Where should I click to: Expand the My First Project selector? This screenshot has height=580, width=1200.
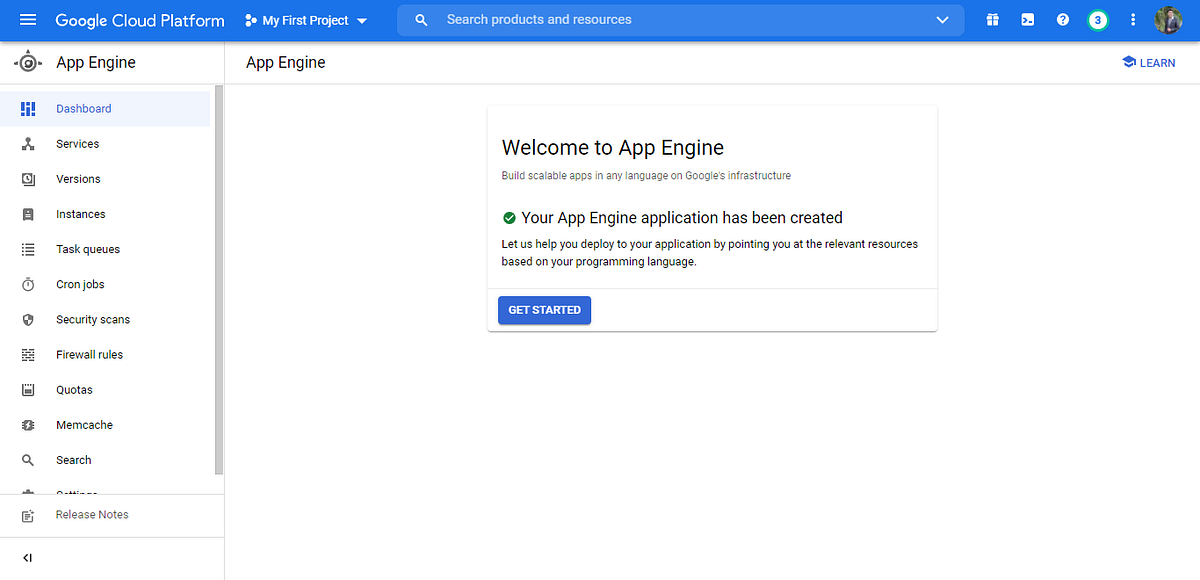click(x=305, y=19)
